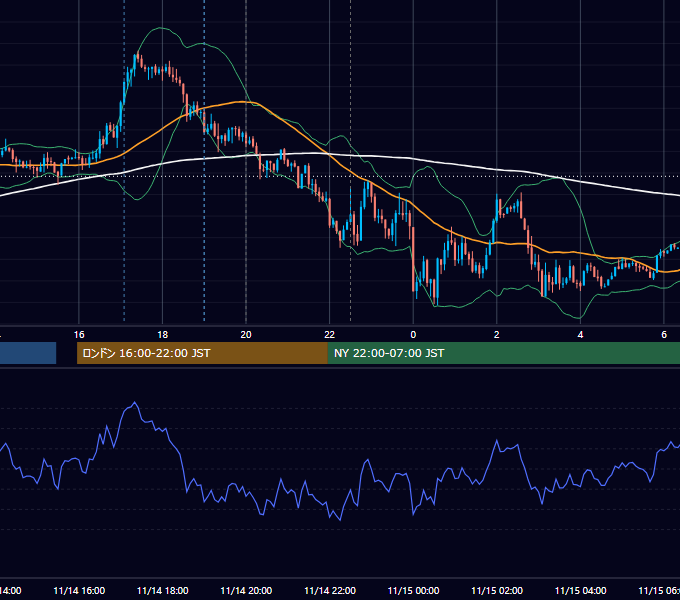The width and height of the screenshot is (680, 600).
Task: Click the hour label 20 on the upper axis
Action: click(x=246, y=335)
